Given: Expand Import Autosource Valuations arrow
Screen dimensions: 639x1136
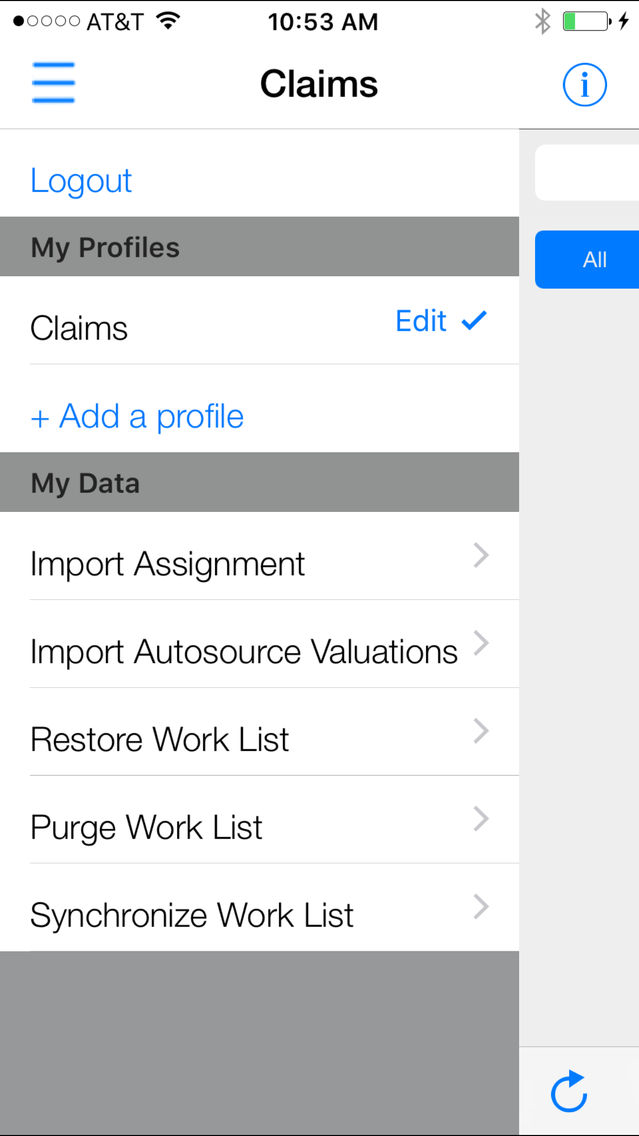Looking at the screenshot, I should pyautogui.click(x=481, y=643).
